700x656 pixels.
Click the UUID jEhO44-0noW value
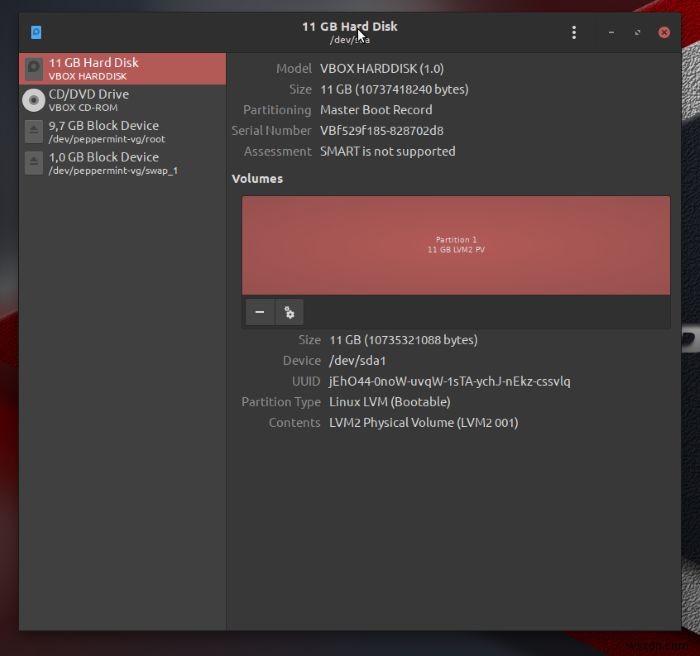[450, 381]
